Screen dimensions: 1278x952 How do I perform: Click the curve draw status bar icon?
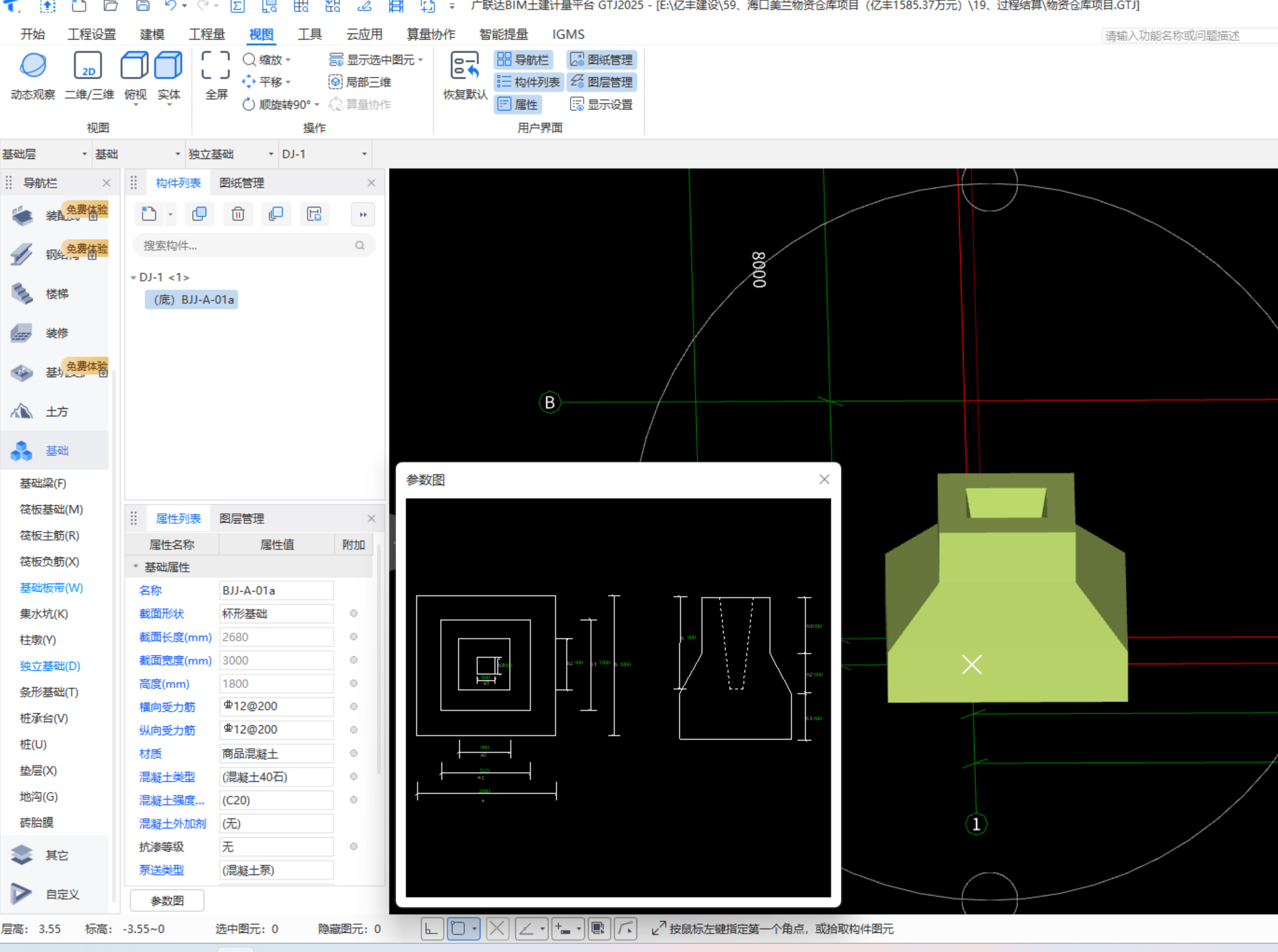625,929
